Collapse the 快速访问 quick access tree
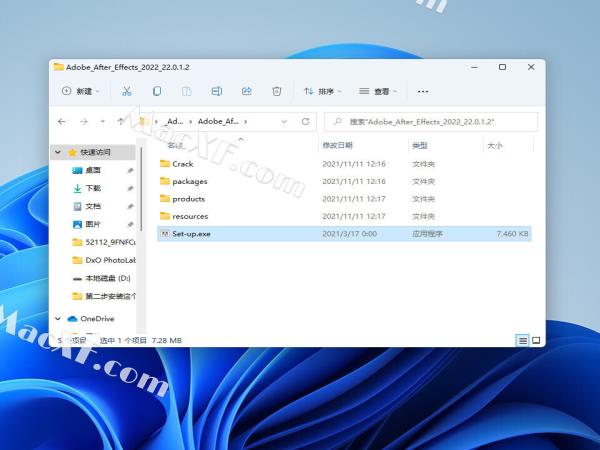Image resolution: width=600 pixels, height=450 pixels. tap(59, 152)
